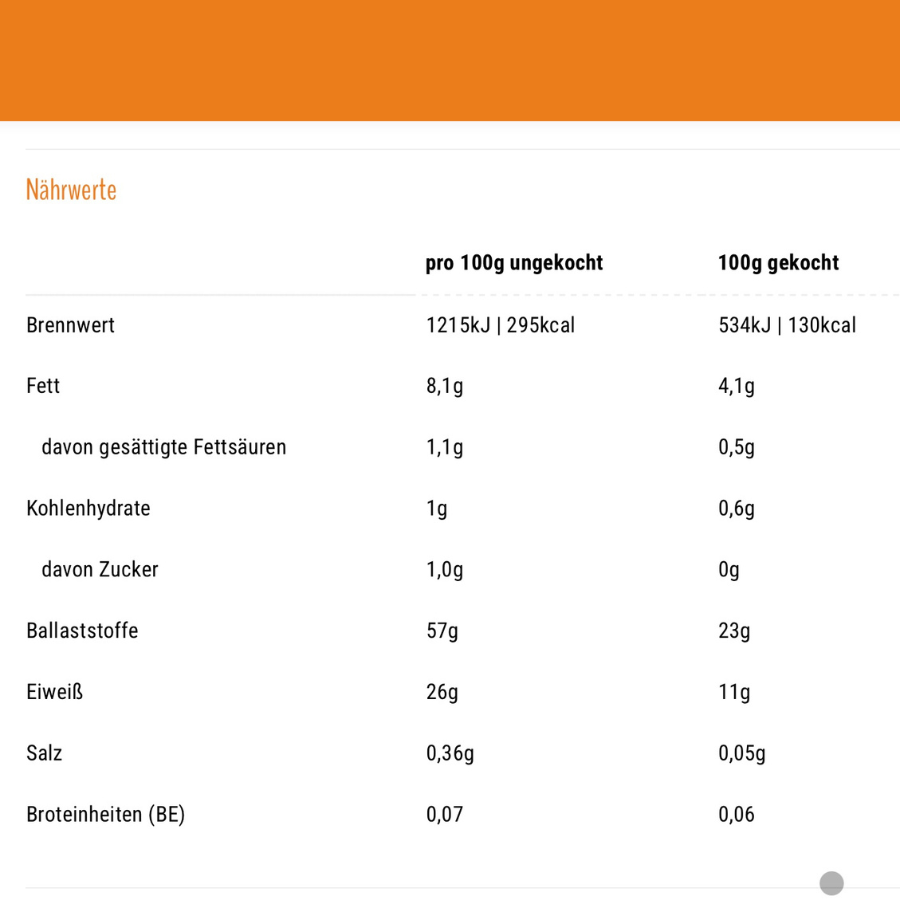This screenshot has height=900, width=900.
Task: Click the '534kJ | 130kcal' value
Action: [787, 325]
